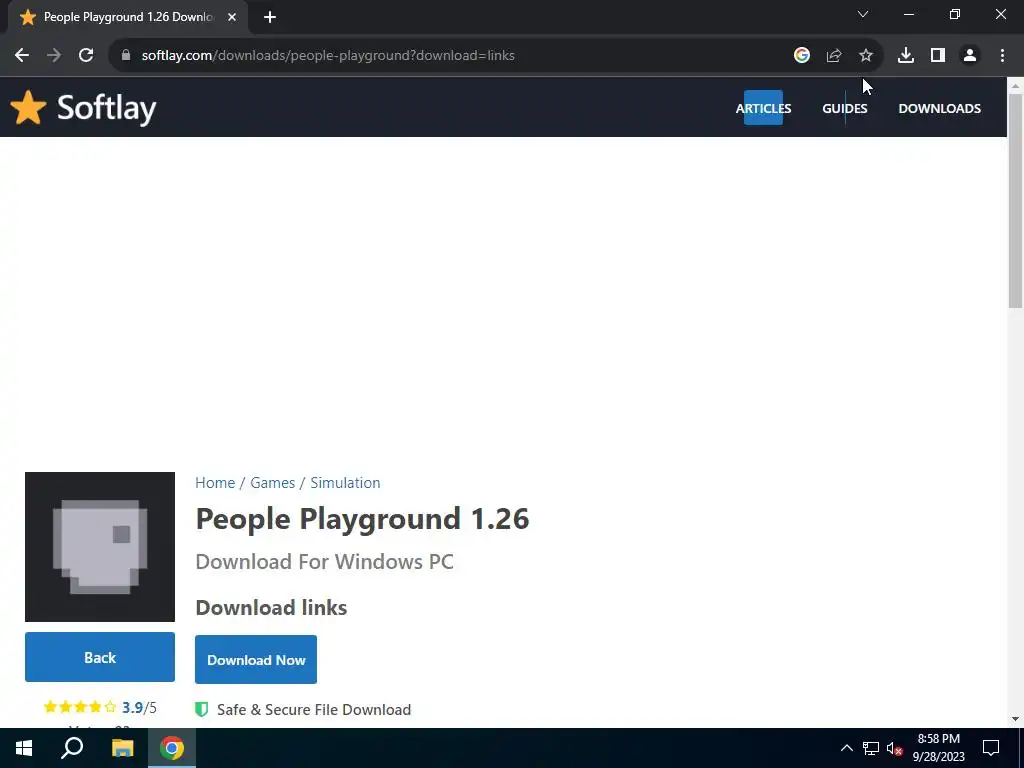Click the 'Download links' heading
Viewport: 1024px width, 768px height.
click(x=271, y=607)
